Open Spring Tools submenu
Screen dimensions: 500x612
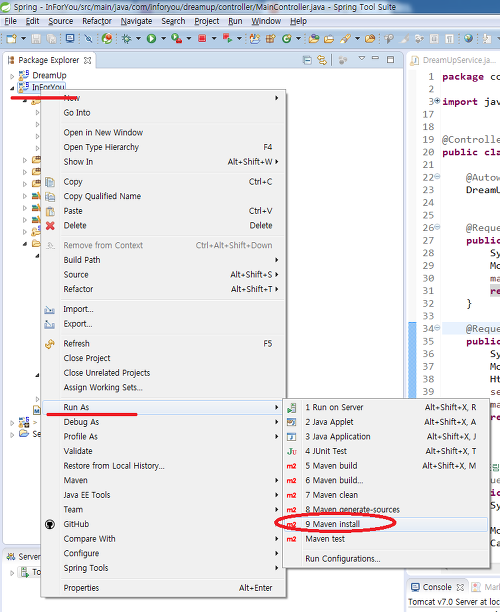click(163, 568)
